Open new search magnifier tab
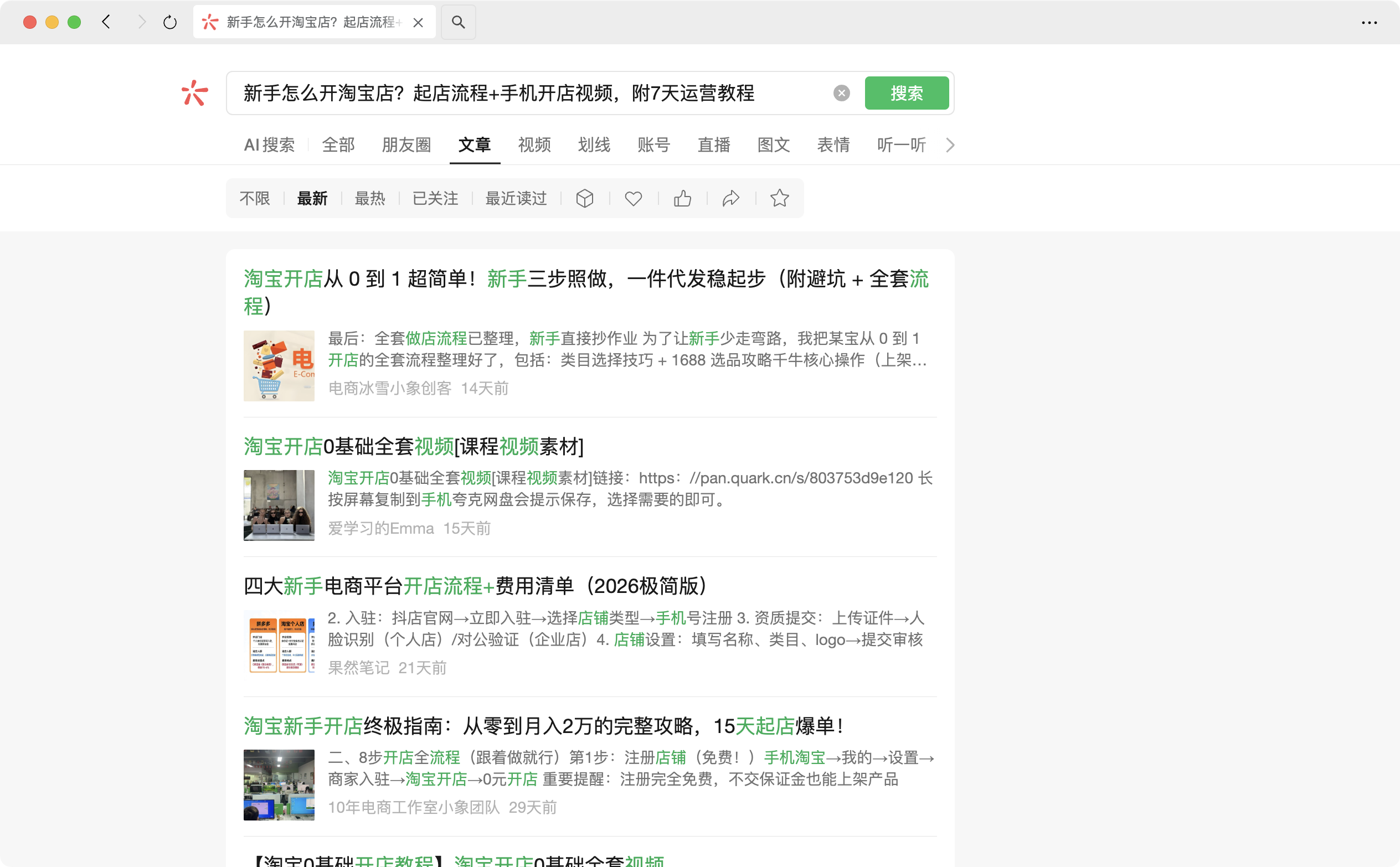The height and width of the screenshot is (867, 1400). (x=457, y=22)
